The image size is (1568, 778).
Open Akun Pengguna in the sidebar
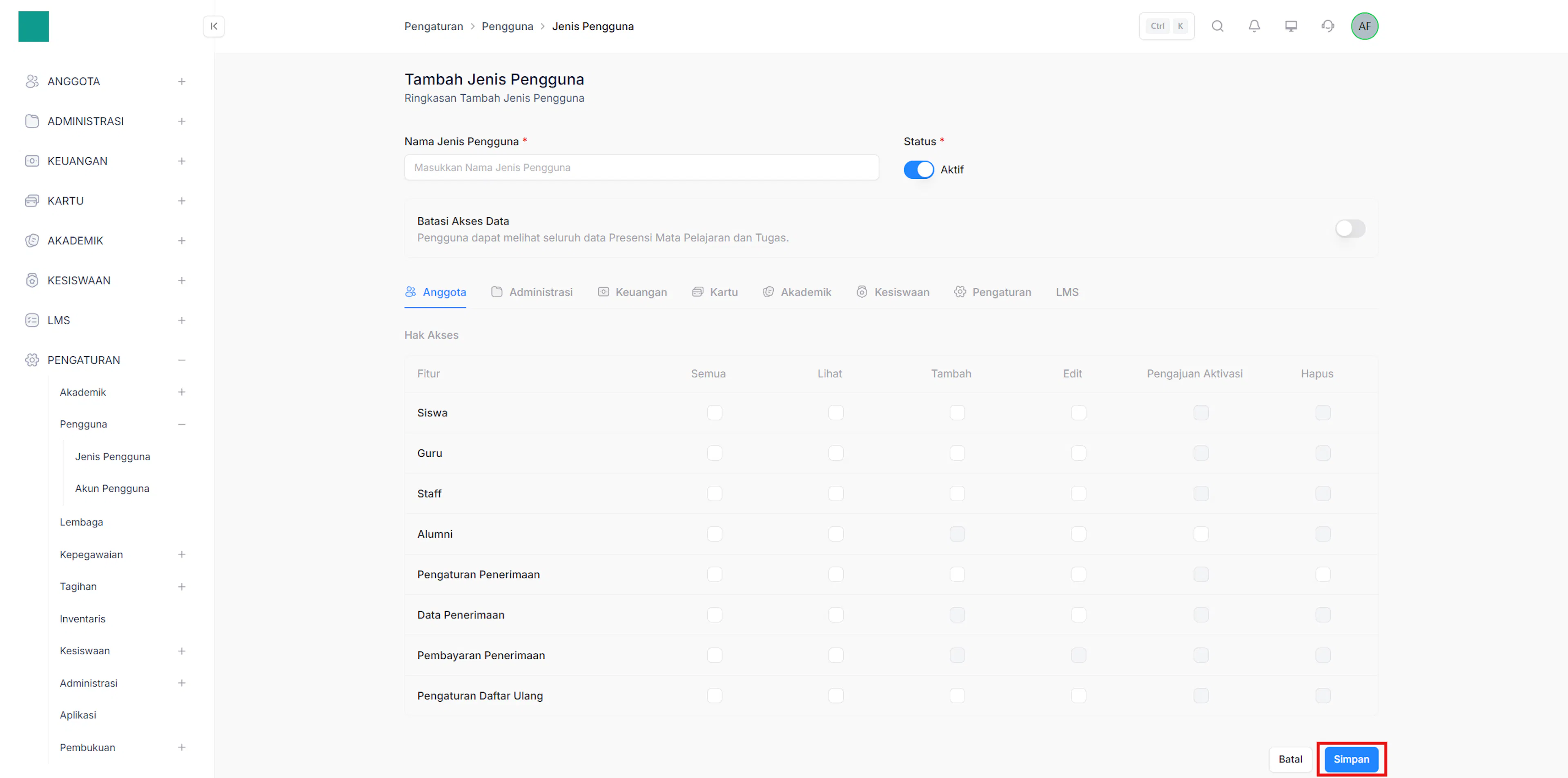[x=112, y=489]
